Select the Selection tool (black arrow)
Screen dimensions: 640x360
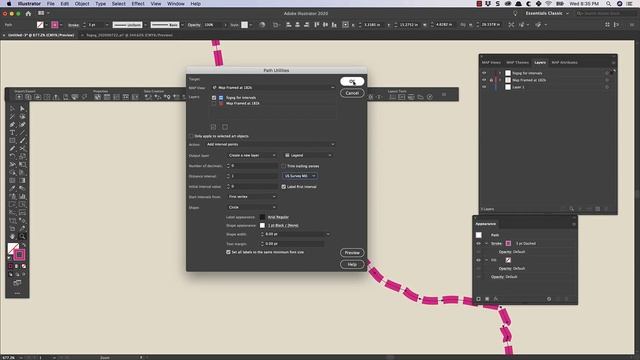(12, 109)
